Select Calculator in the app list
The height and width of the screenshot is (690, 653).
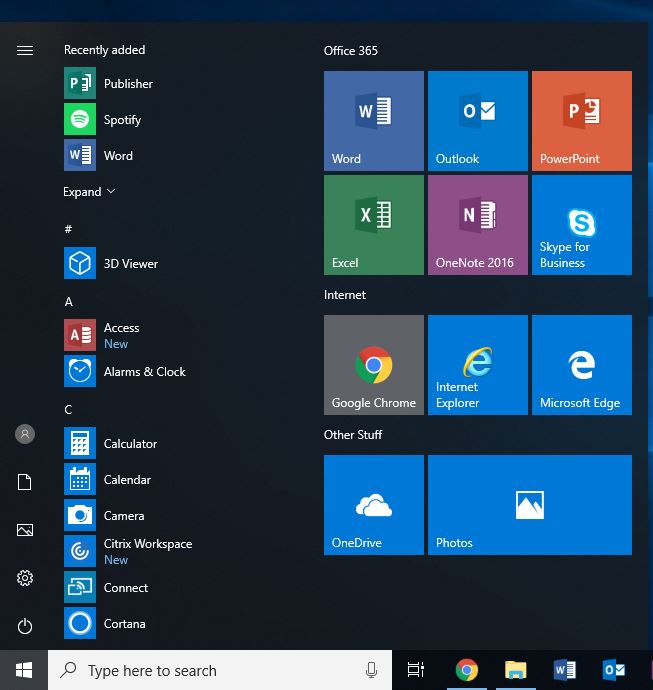(130, 444)
